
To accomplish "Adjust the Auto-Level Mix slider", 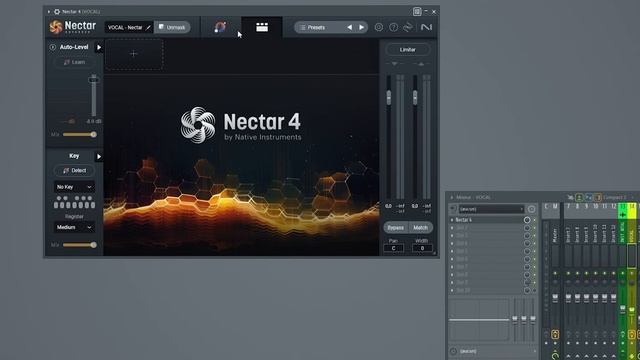I will tap(93, 134).
